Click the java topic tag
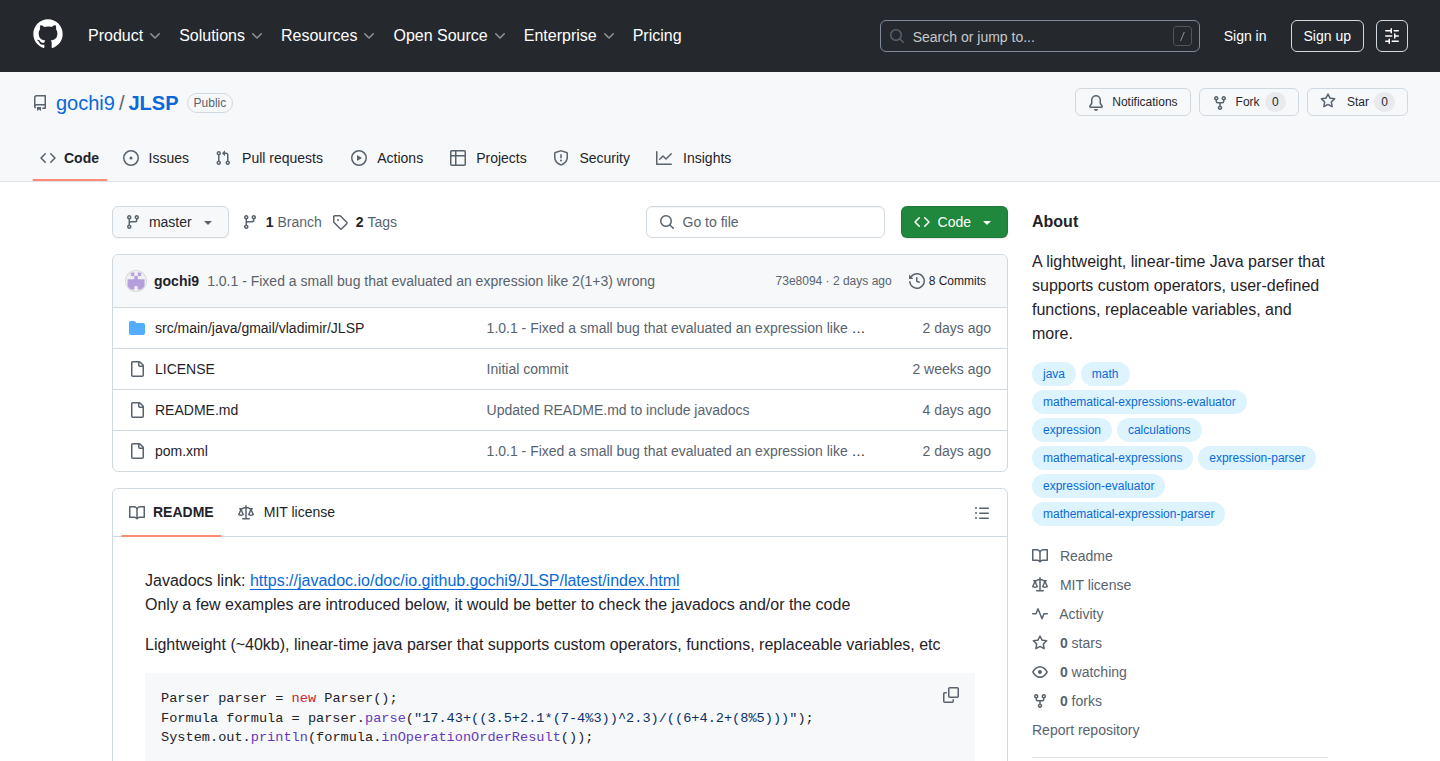1440x761 pixels. 1054,374
